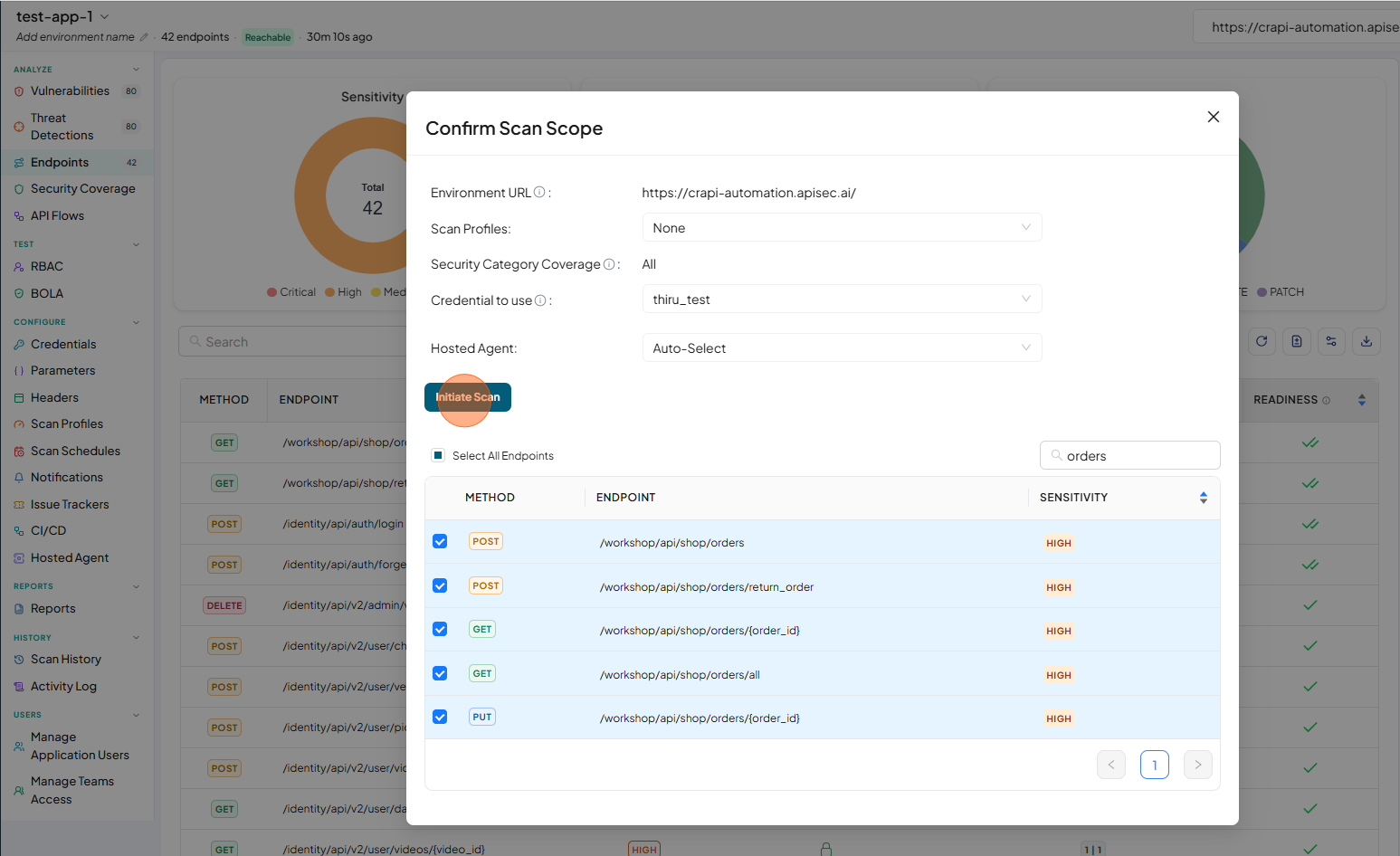Image resolution: width=1400 pixels, height=856 pixels.
Task: Click the PATCH legend color dot
Action: click(1262, 292)
